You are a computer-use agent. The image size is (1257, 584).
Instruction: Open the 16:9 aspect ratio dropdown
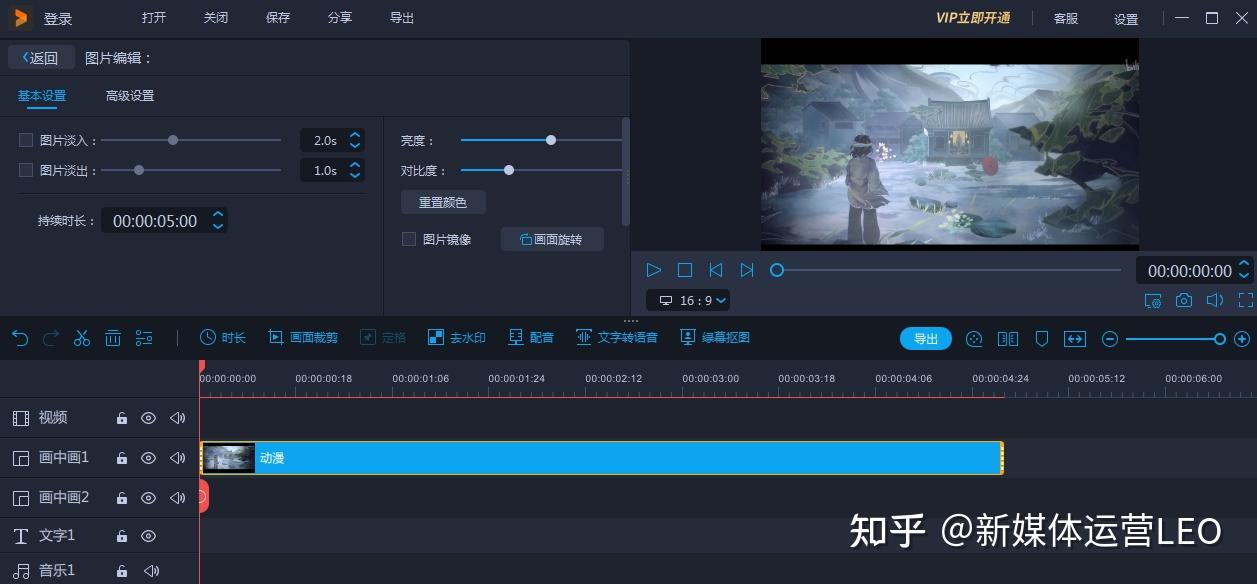tap(689, 300)
